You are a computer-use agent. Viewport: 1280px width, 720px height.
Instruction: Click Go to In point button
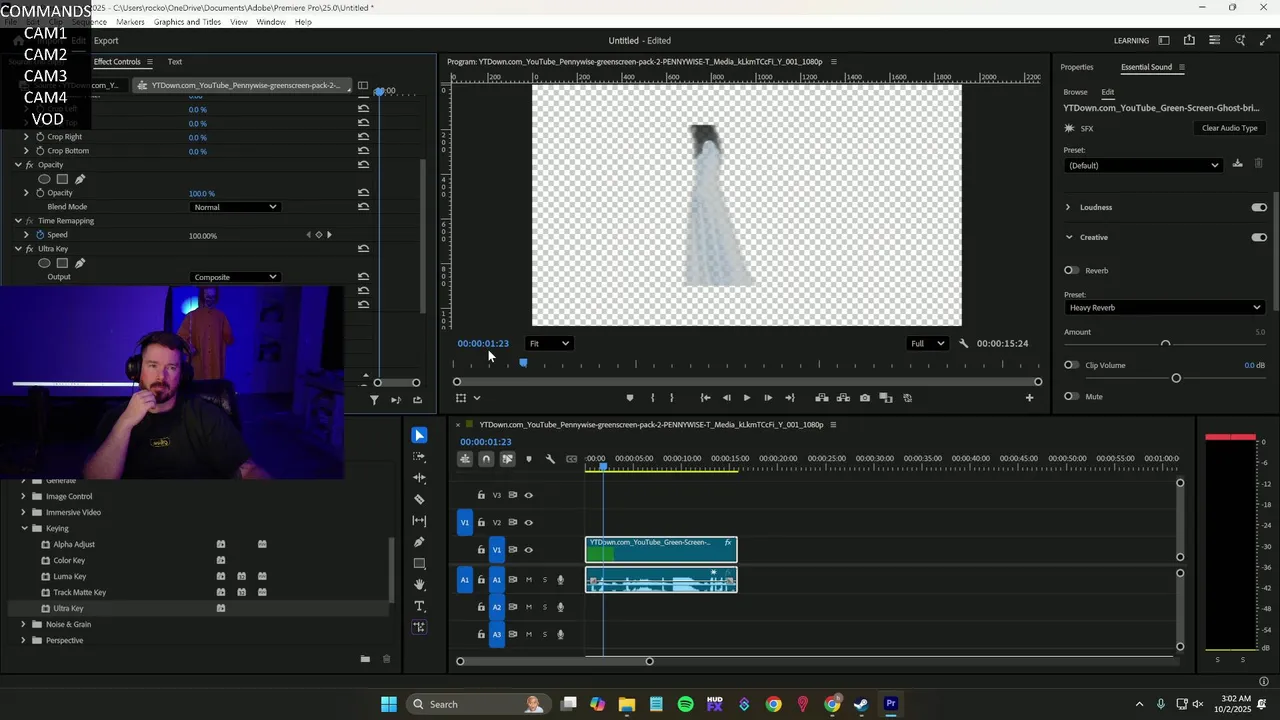coord(705,398)
